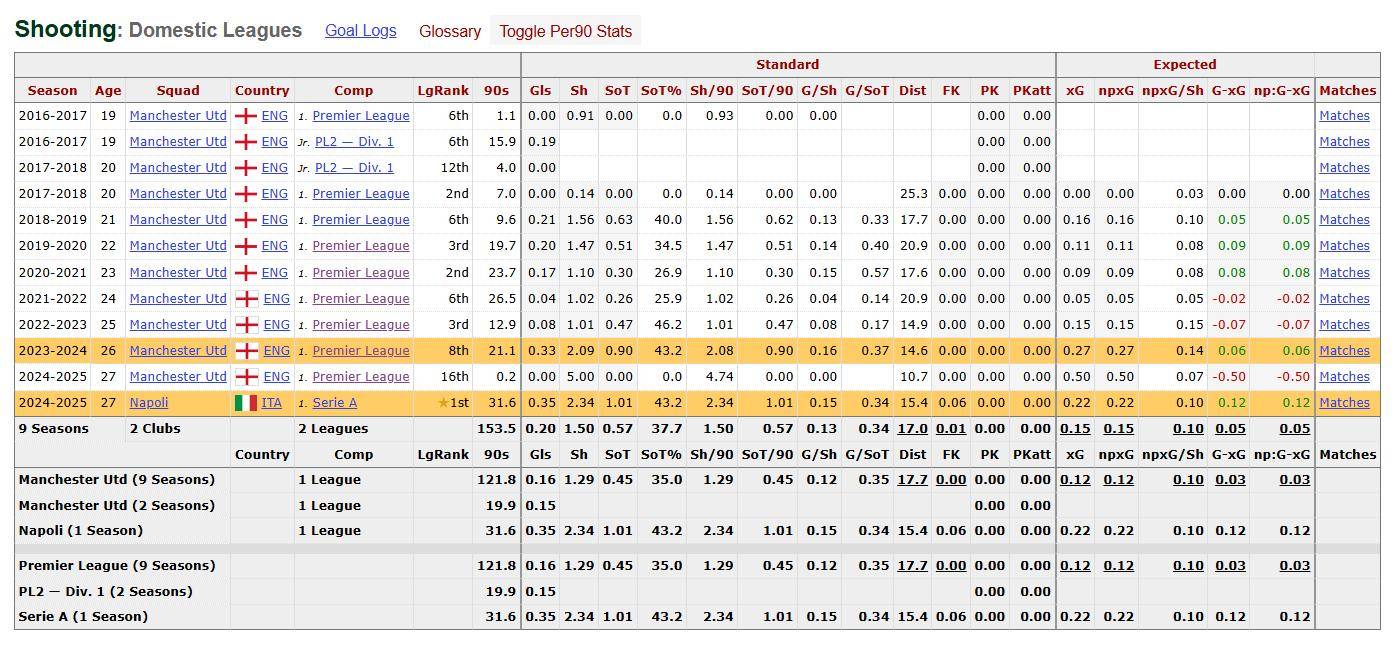Image resolution: width=1396 pixels, height=645 pixels.
Task: Open the Serie A competition link
Action: (335, 402)
